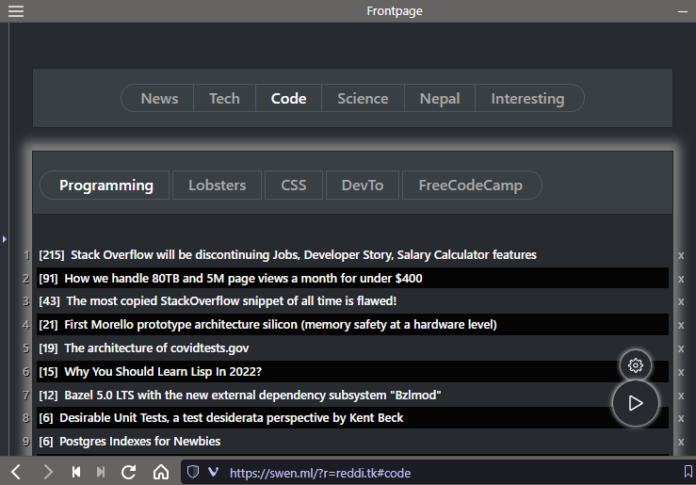Open the Nepal tab
The width and height of the screenshot is (696, 485).
pyautogui.click(x=440, y=99)
